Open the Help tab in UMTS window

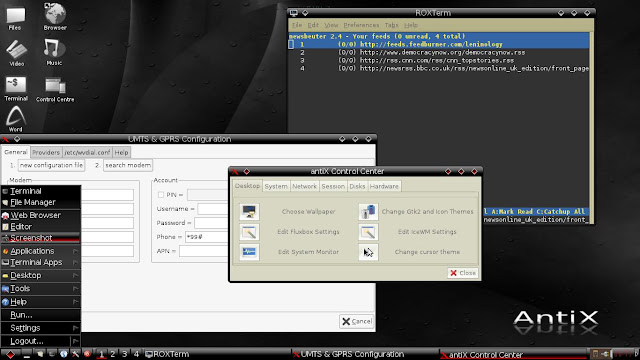(x=121, y=152)
